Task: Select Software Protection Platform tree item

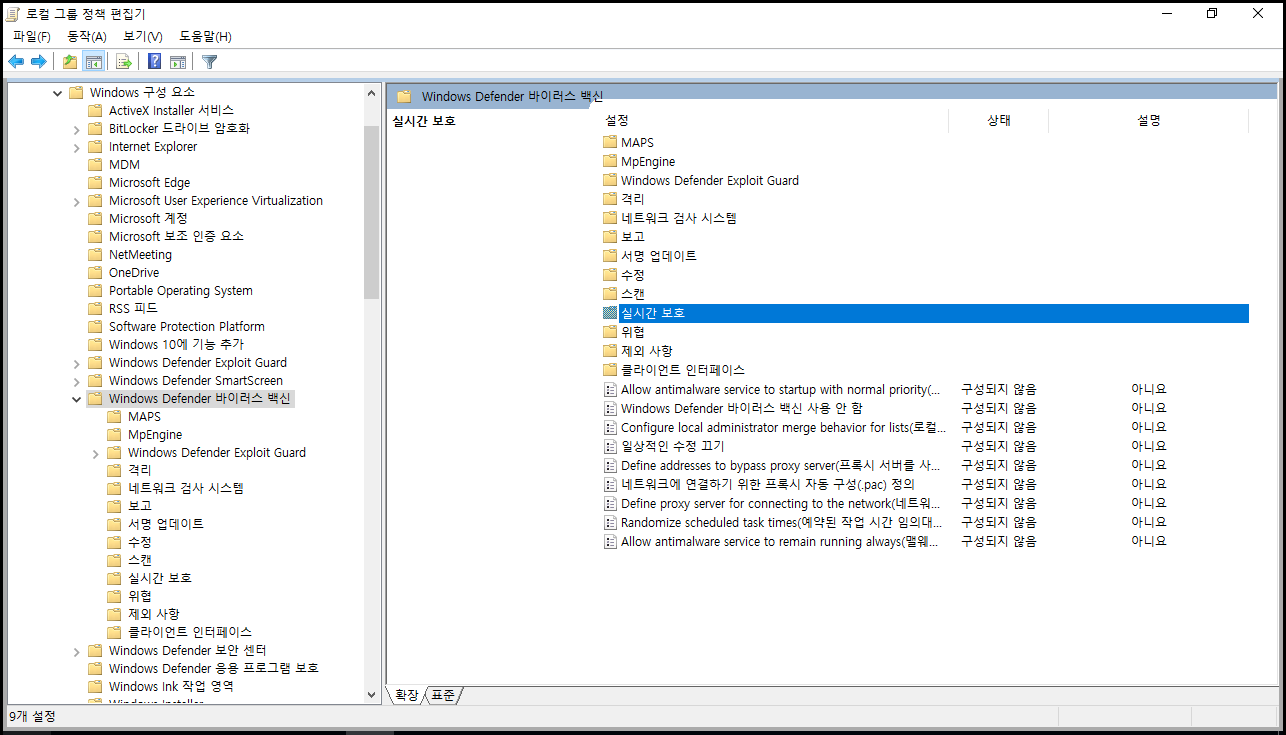Action: coord(187,327)
